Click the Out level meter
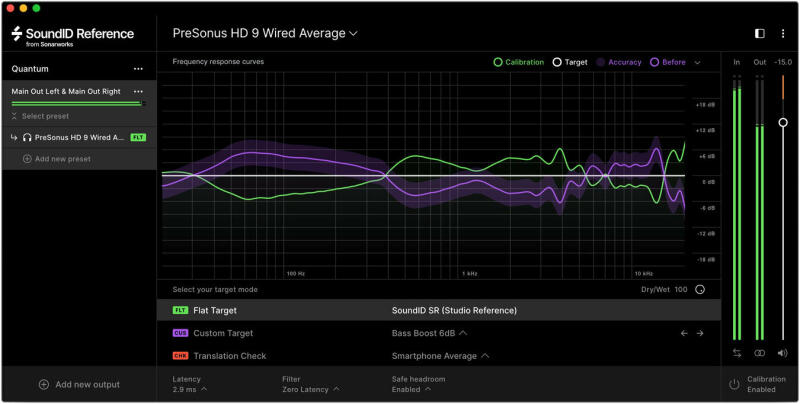Viewport: 800px width, 404px height. click(x=760, y=208)
